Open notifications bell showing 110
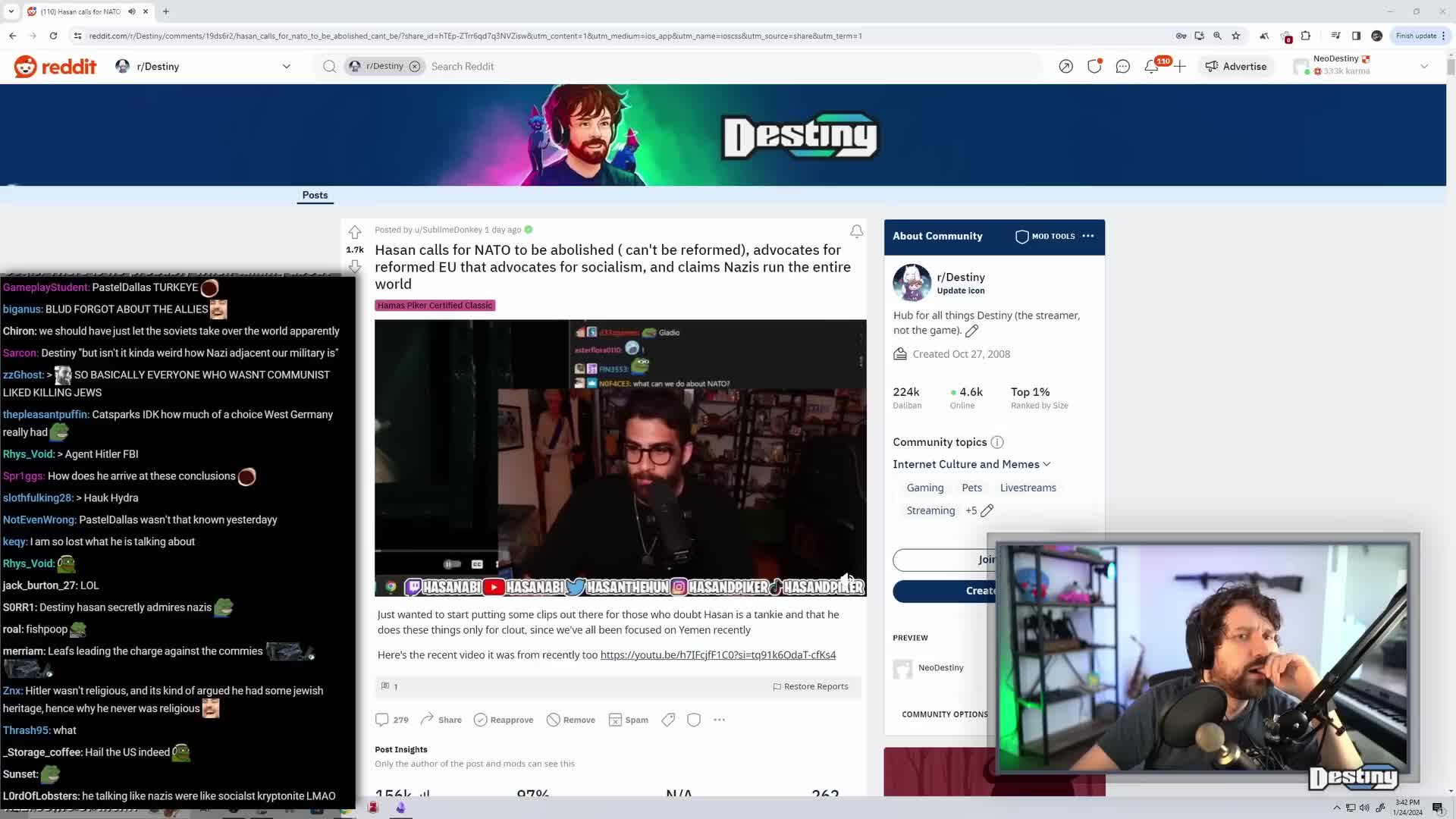1456x819 pixels. tap(1151, 67)
